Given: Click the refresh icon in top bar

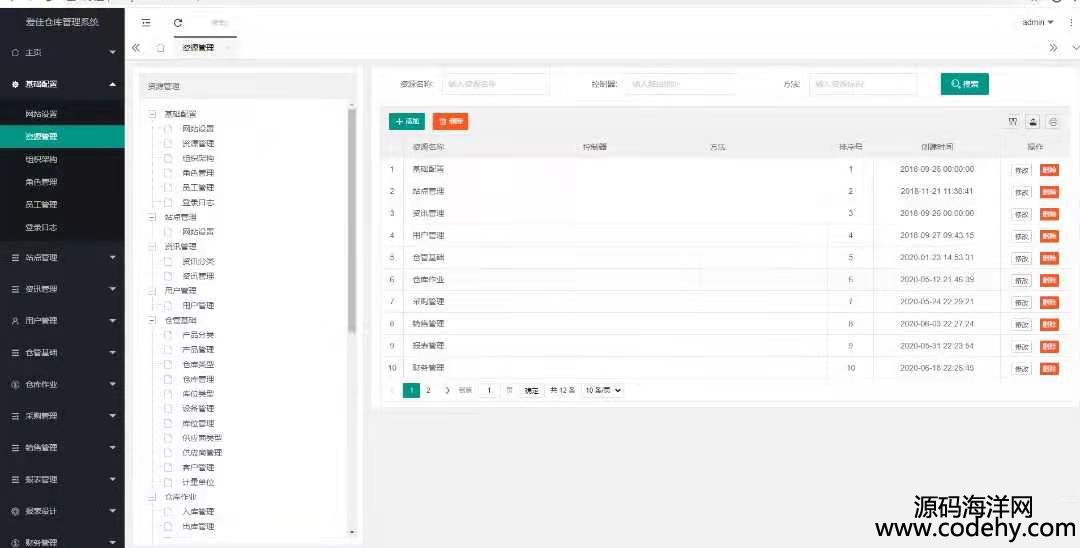Looking at the screenshot, I should (x=178, y=22).
